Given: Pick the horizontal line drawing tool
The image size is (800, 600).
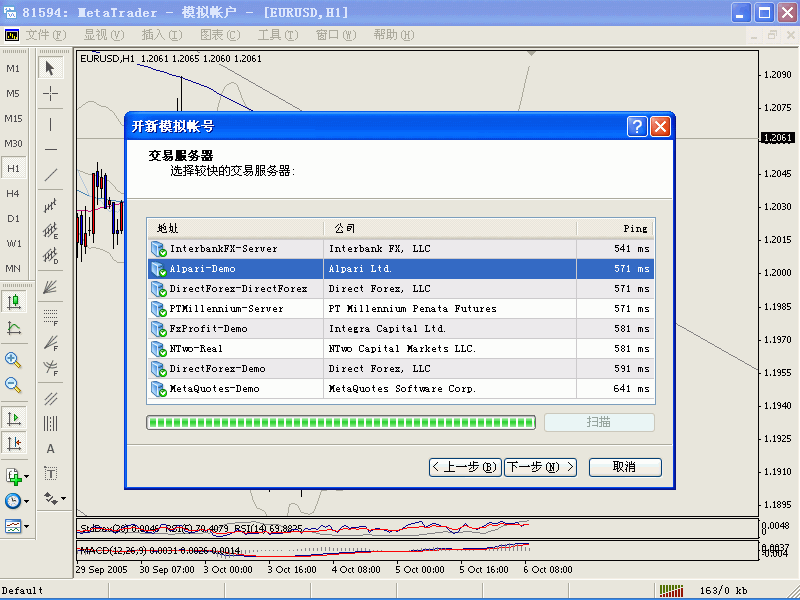Looking at the screenshot, I should [x=51, y=149].
